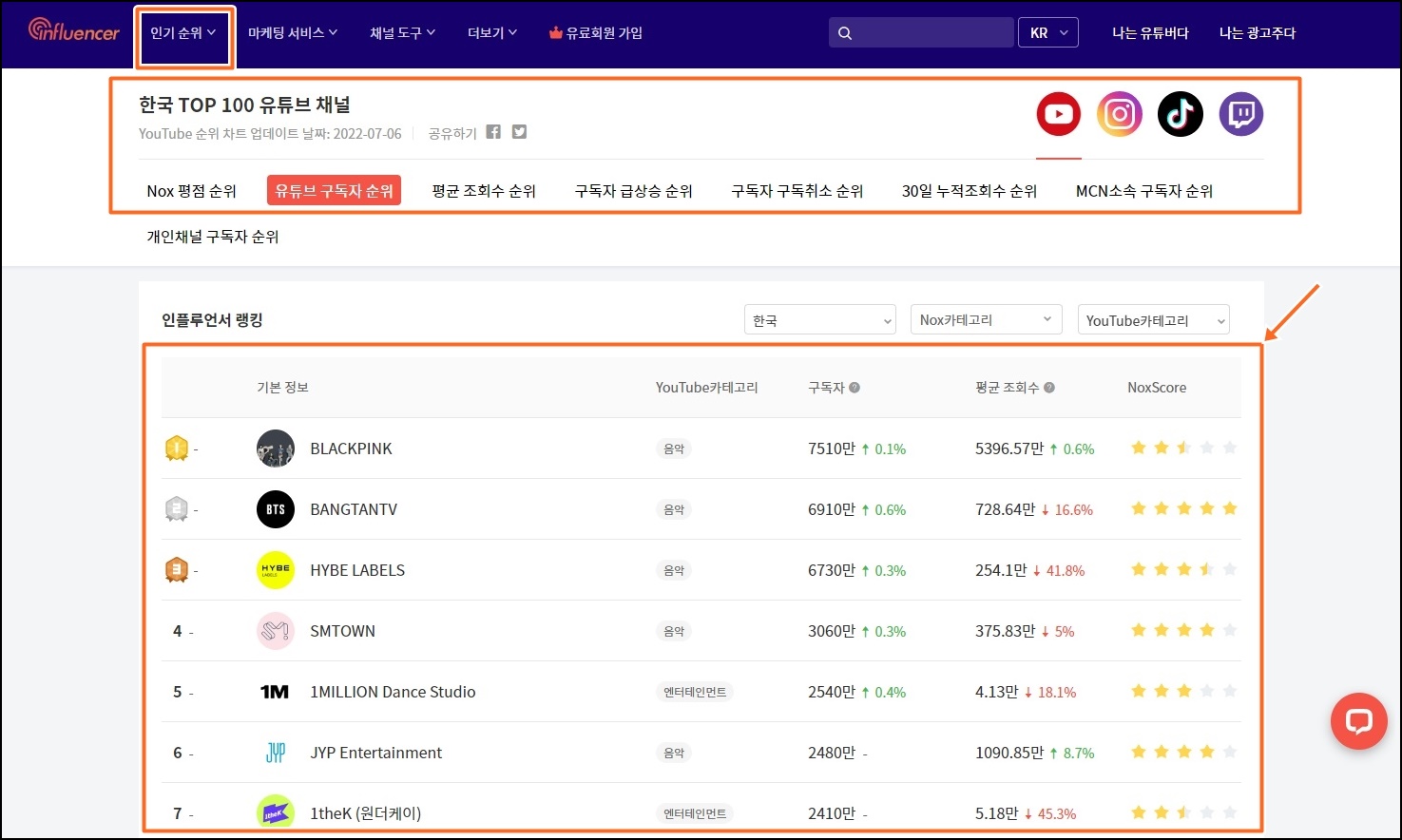
Task: Click the NoxScore column header
Action: coord(1157,388)
